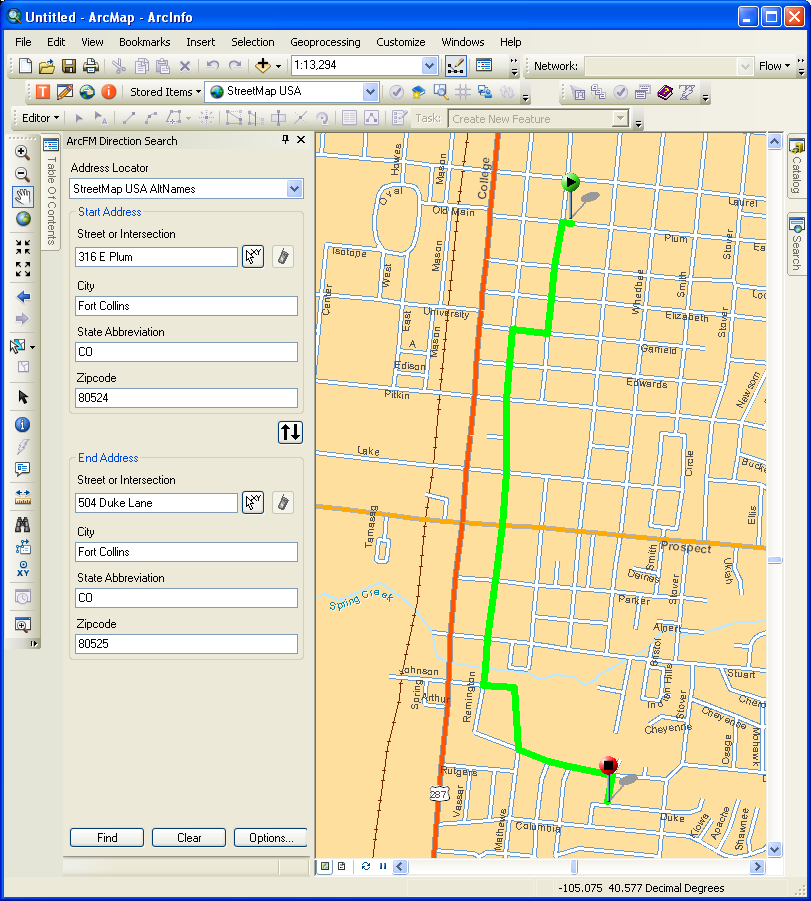The width and height of the screenshot is (811, 901).
Task: Toggle auto-hide pin on Direction Search panel
Action: pos(286,140)
